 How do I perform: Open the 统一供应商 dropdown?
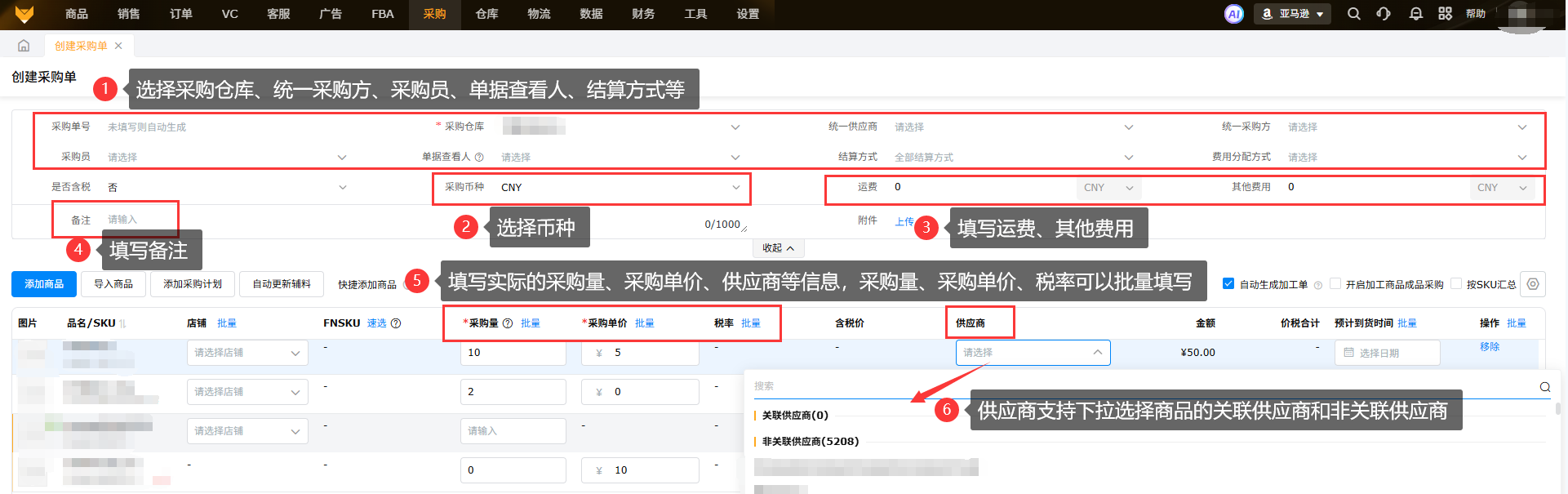(1015, 127)
